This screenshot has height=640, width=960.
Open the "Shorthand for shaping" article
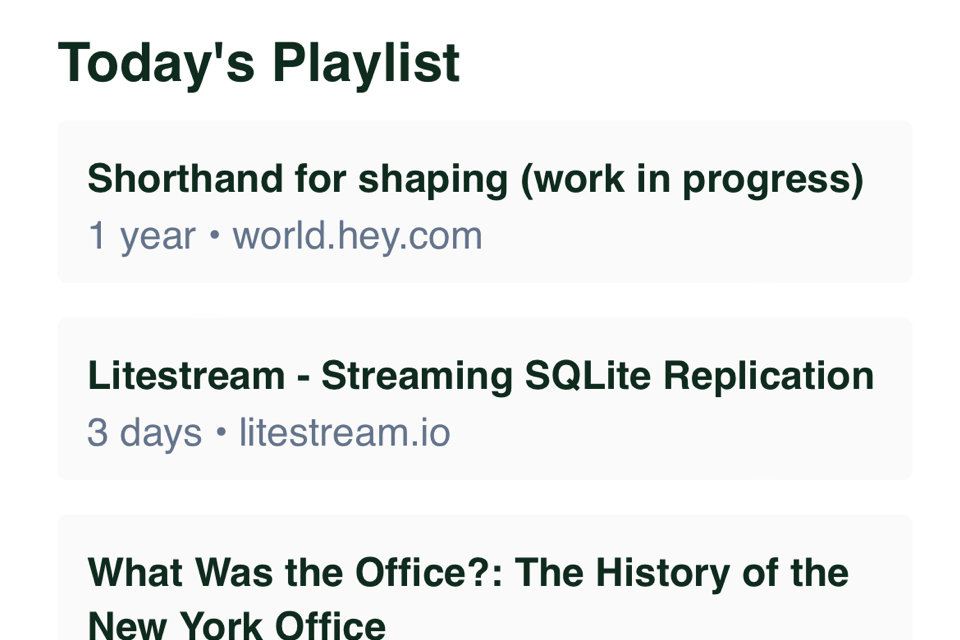click(475, 179)
